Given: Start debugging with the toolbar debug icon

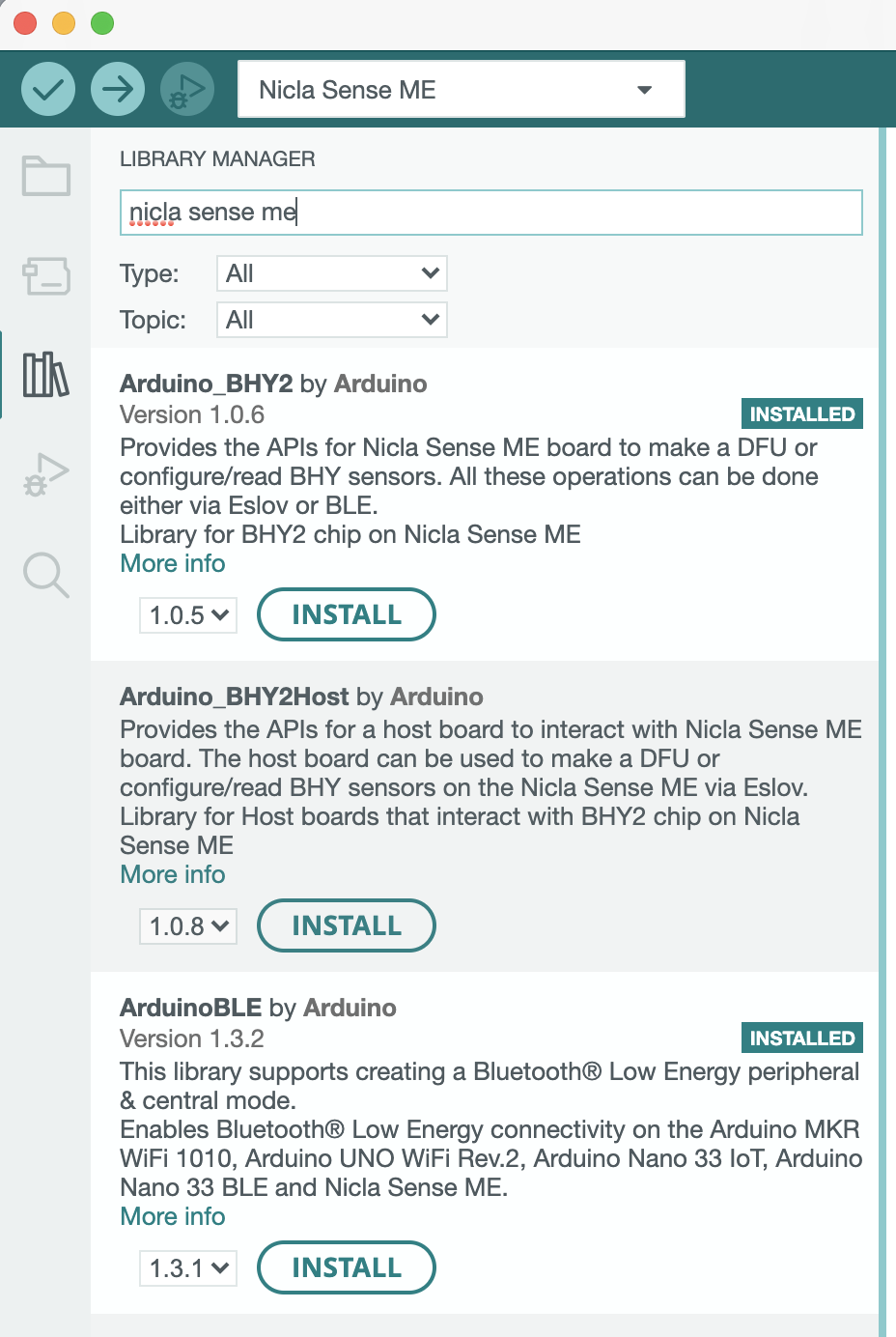Looking at the screenshot, I should 186,90.
